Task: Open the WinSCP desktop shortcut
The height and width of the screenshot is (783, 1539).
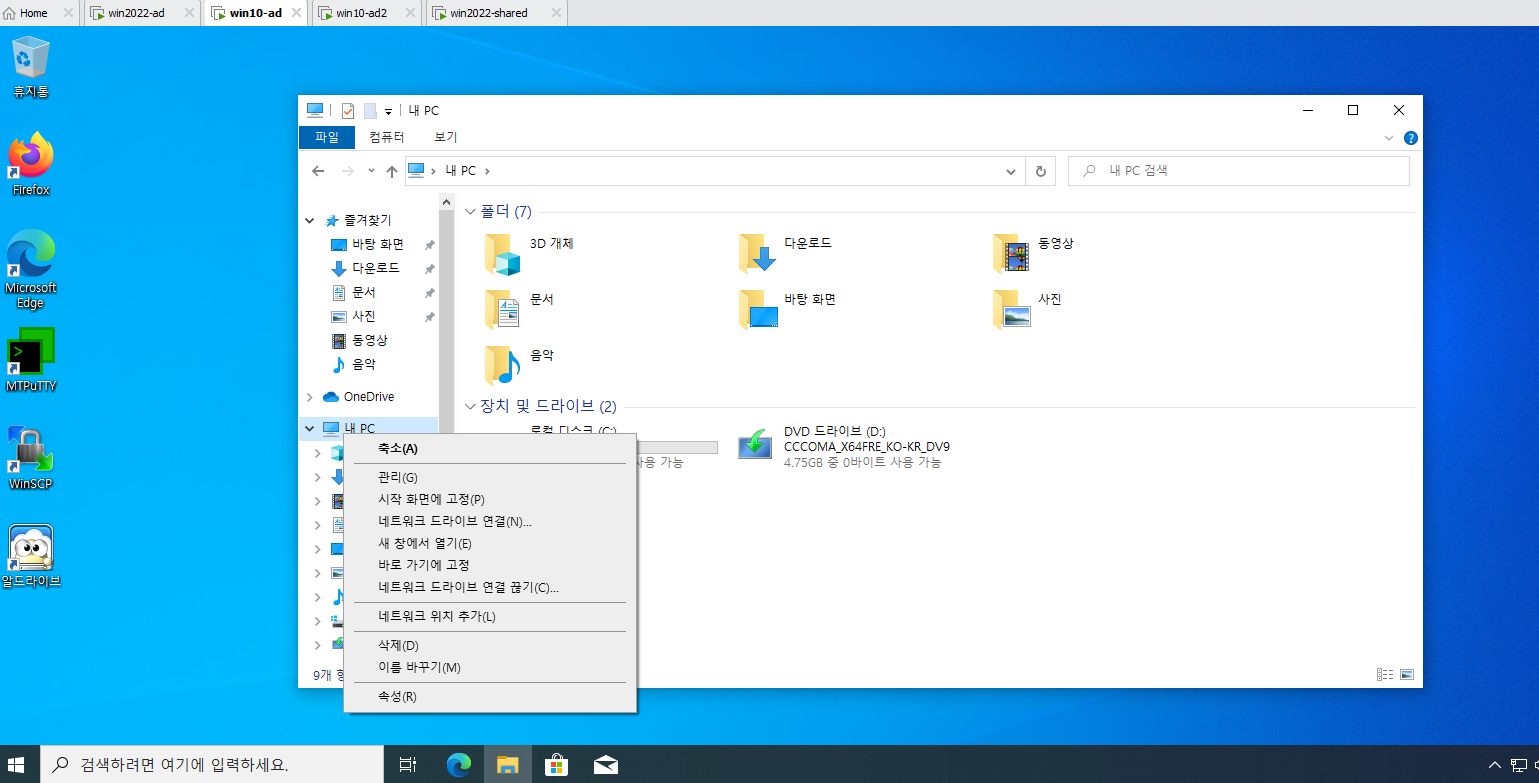Action: [30, 458]
